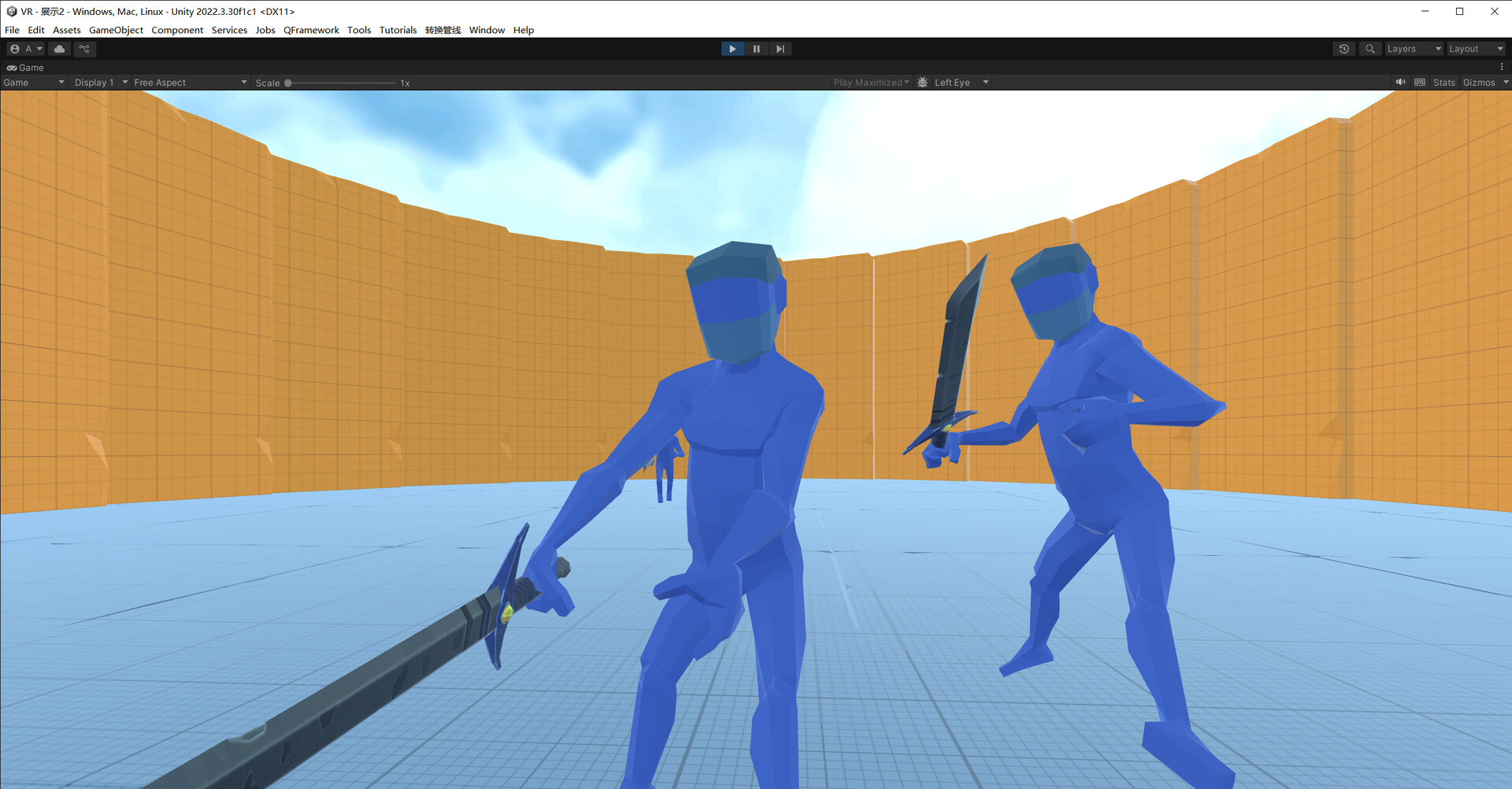
Task: Open Game panel three-dot options menu
Action: point(1502,68)
